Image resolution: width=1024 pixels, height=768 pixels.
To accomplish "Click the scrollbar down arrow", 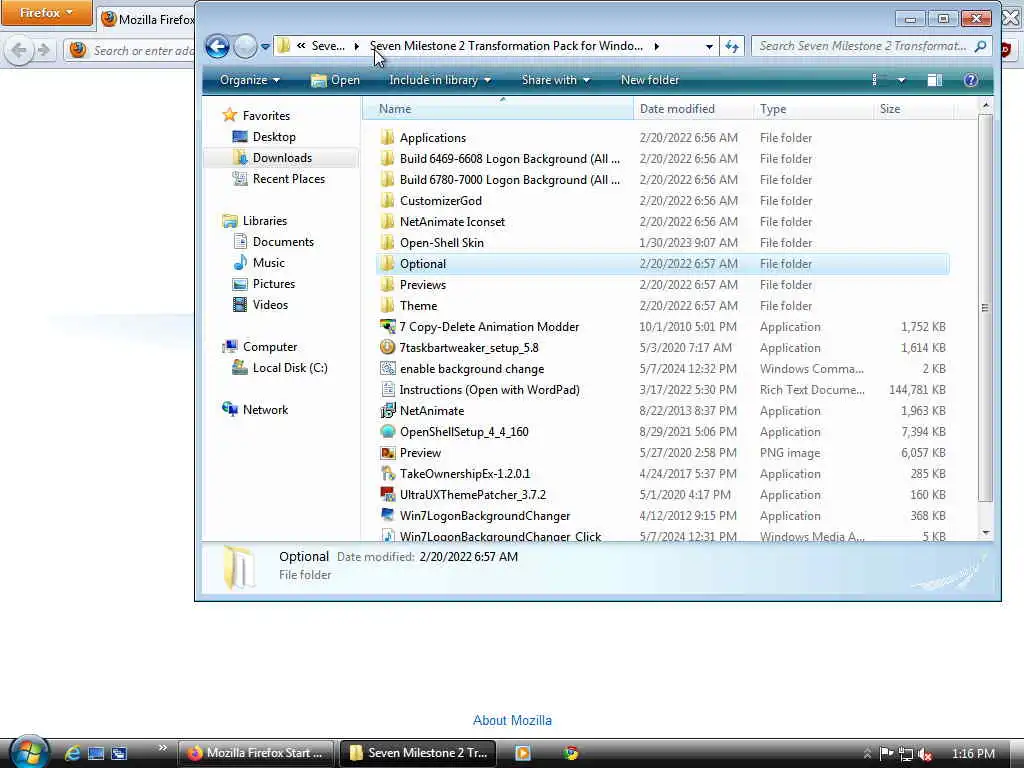I will [x=985, y=533].
